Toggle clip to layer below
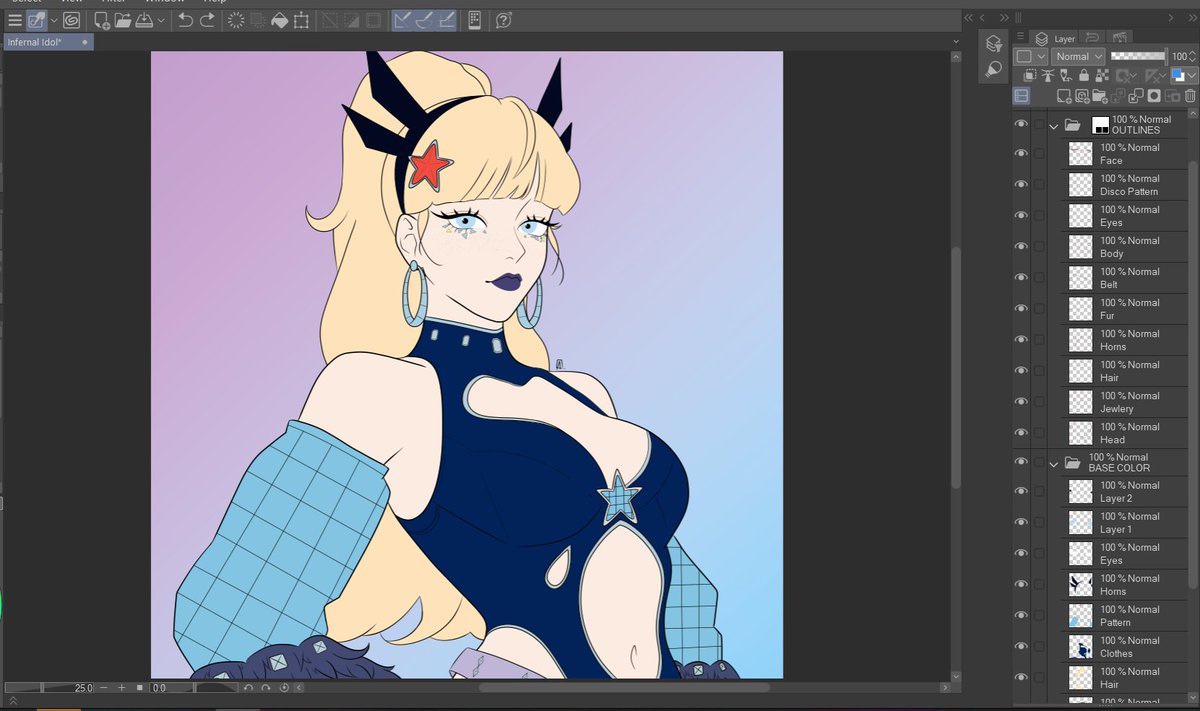This screenshot has width=1200, height=711. click(1030, 75)
